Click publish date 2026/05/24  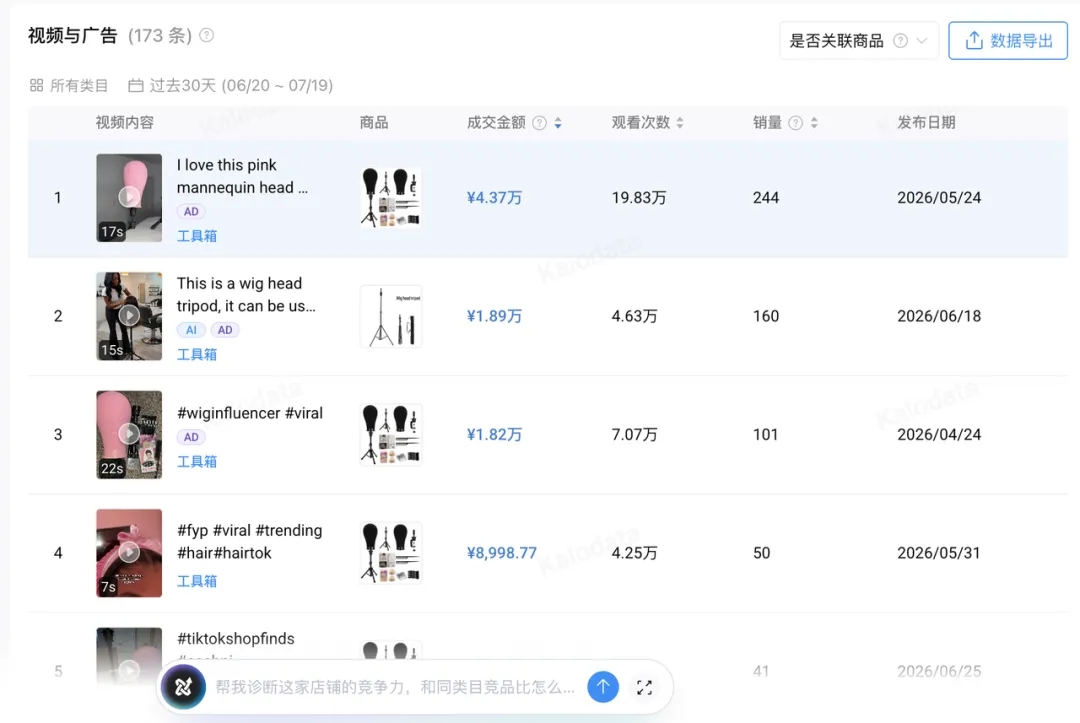click(939, 198)
